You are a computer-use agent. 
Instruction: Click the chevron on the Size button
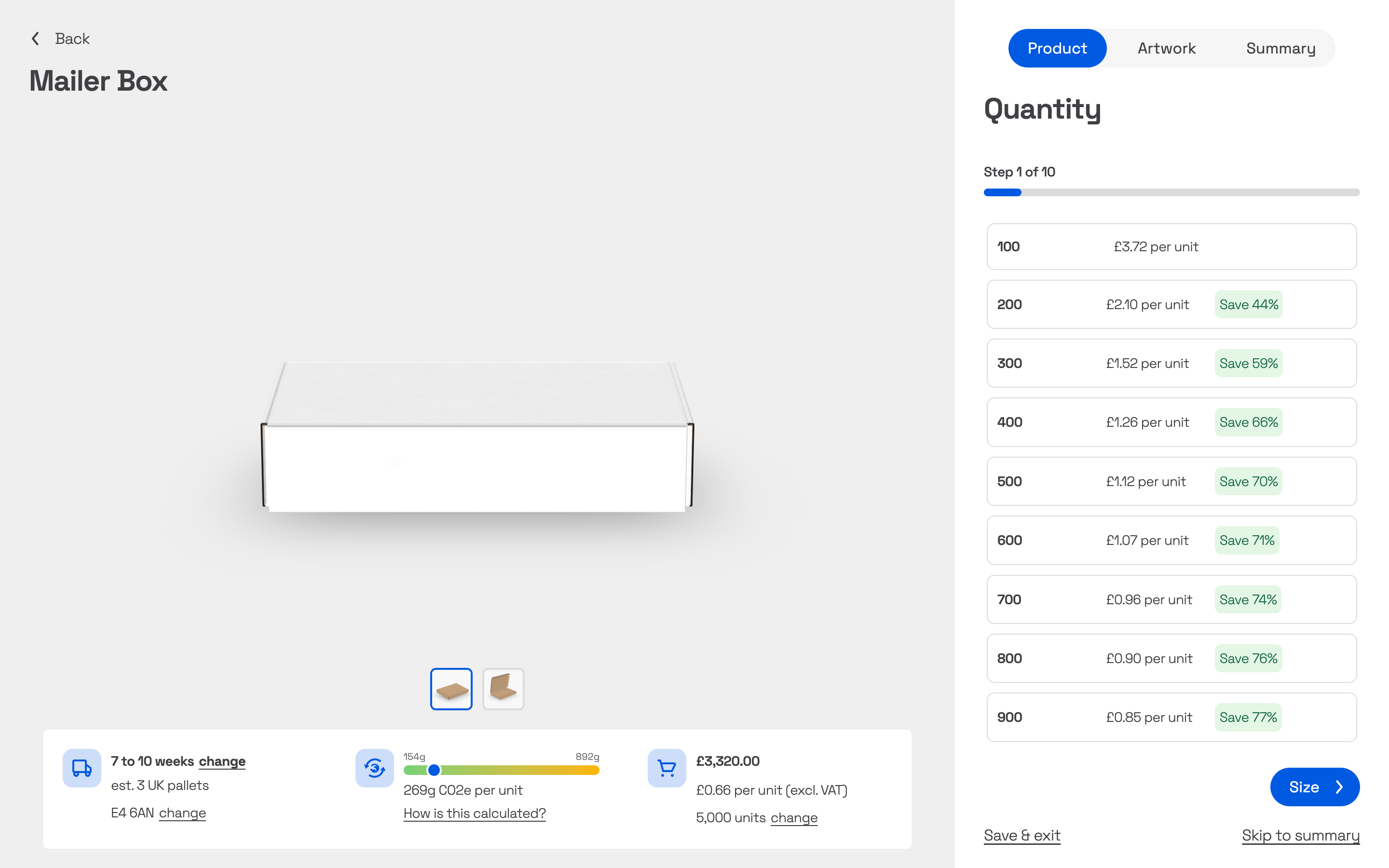coord(1339,787)
